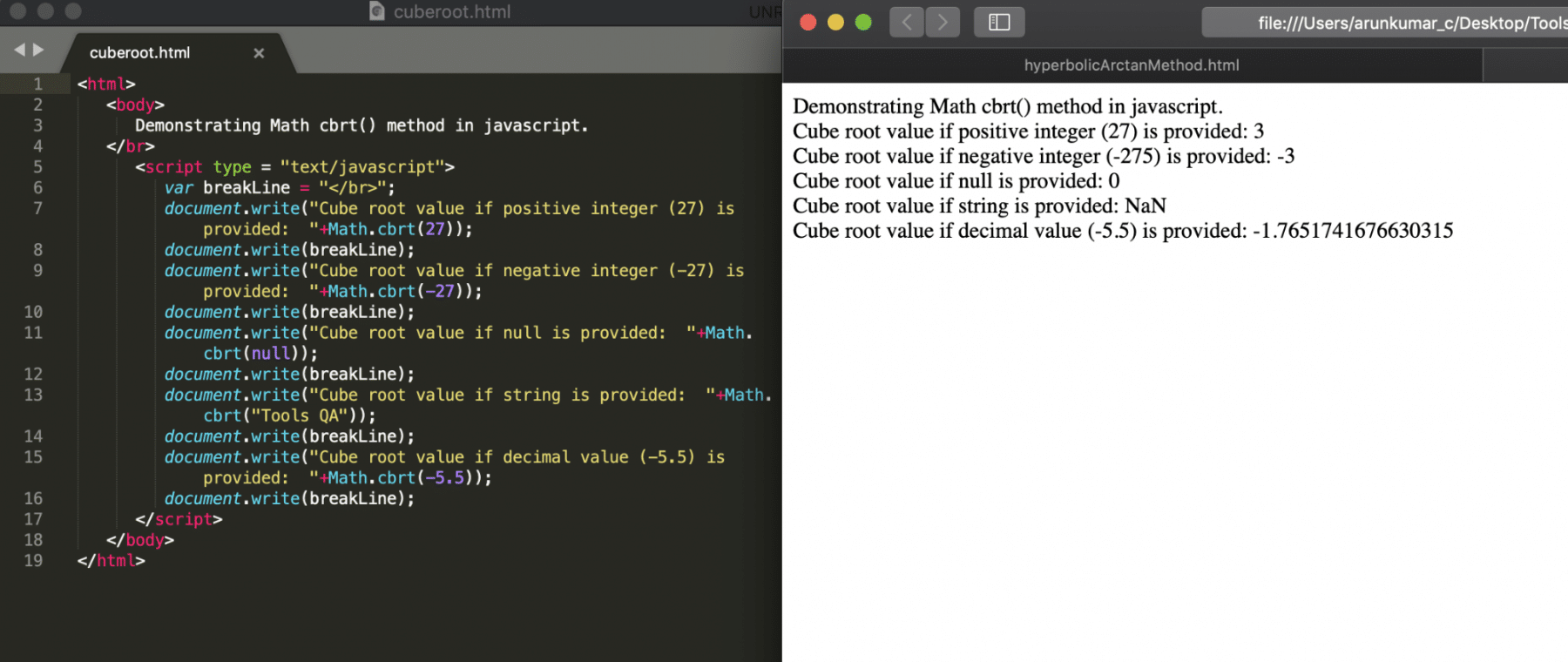The width and height of the screenshot is (1568, 662).
Task: Close the Safari window with red button
Action: (x=808, y=23)
